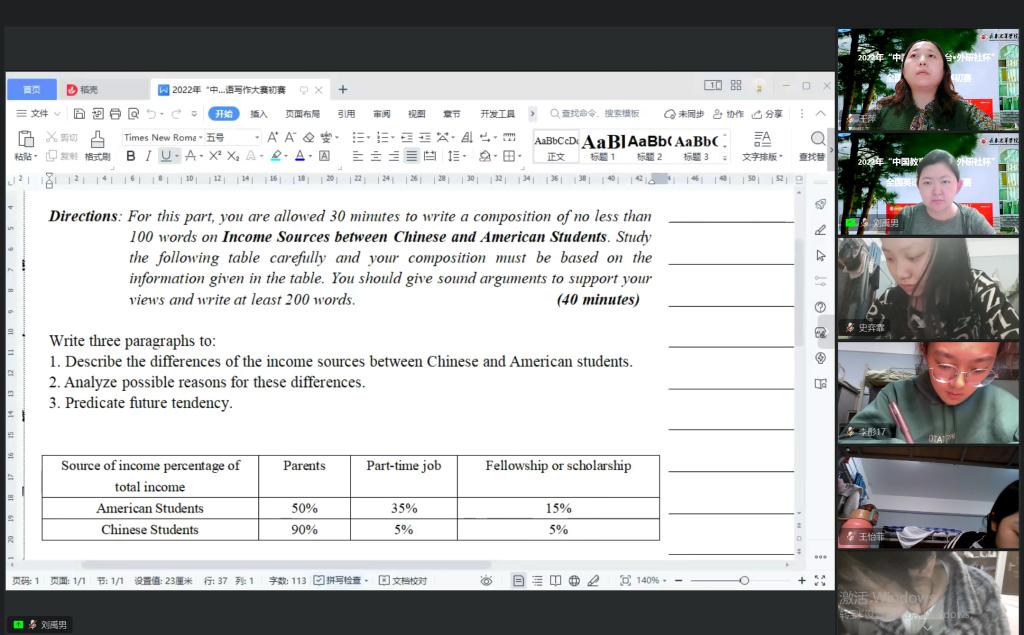1024x635 pixels.
Task: Click the superscript X² icon
Action: (x=214, y=156)
